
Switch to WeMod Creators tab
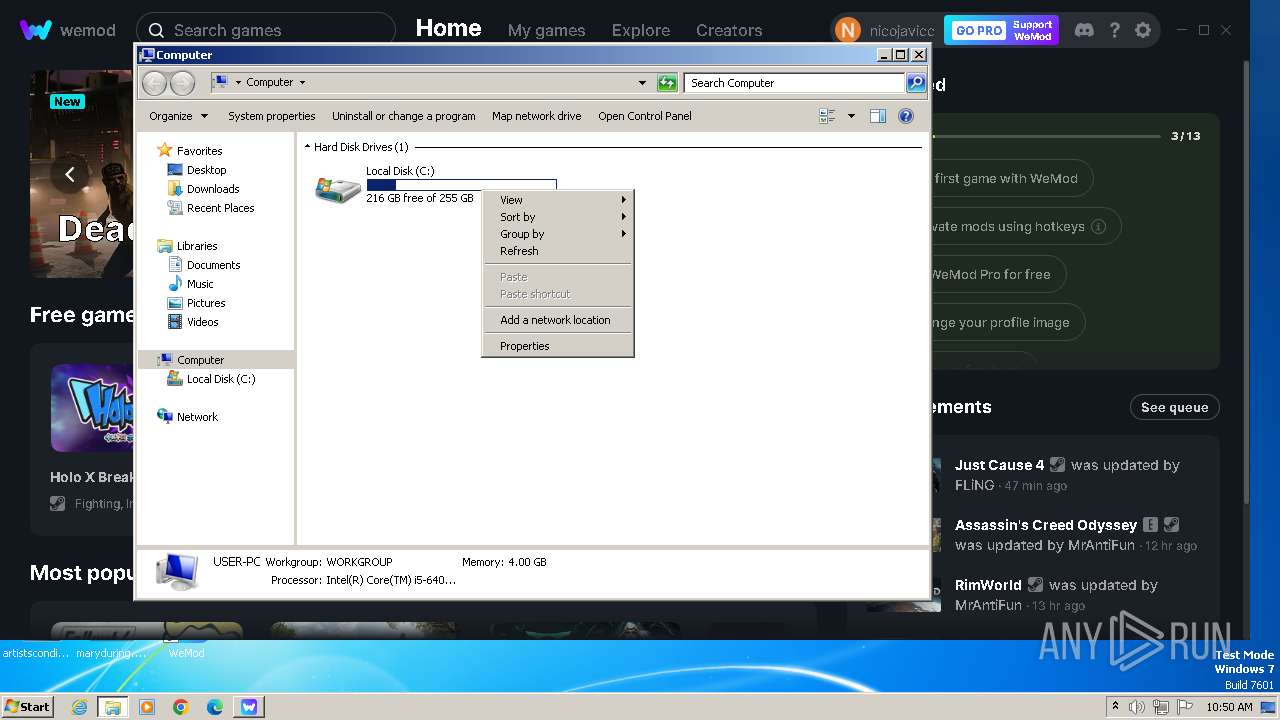(729, 30)
